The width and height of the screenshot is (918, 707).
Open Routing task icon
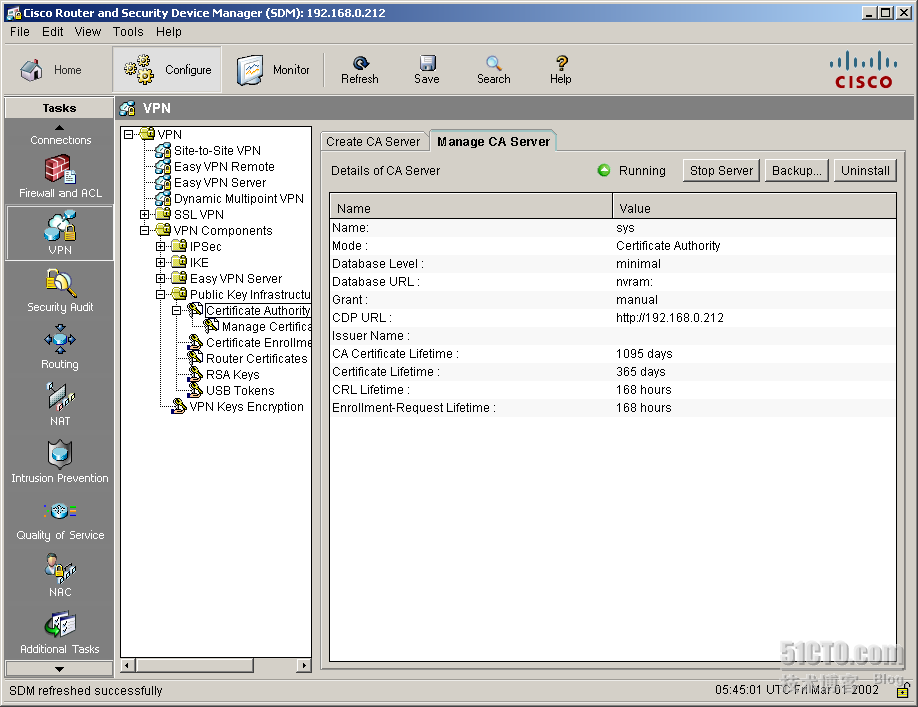point(60,348)
